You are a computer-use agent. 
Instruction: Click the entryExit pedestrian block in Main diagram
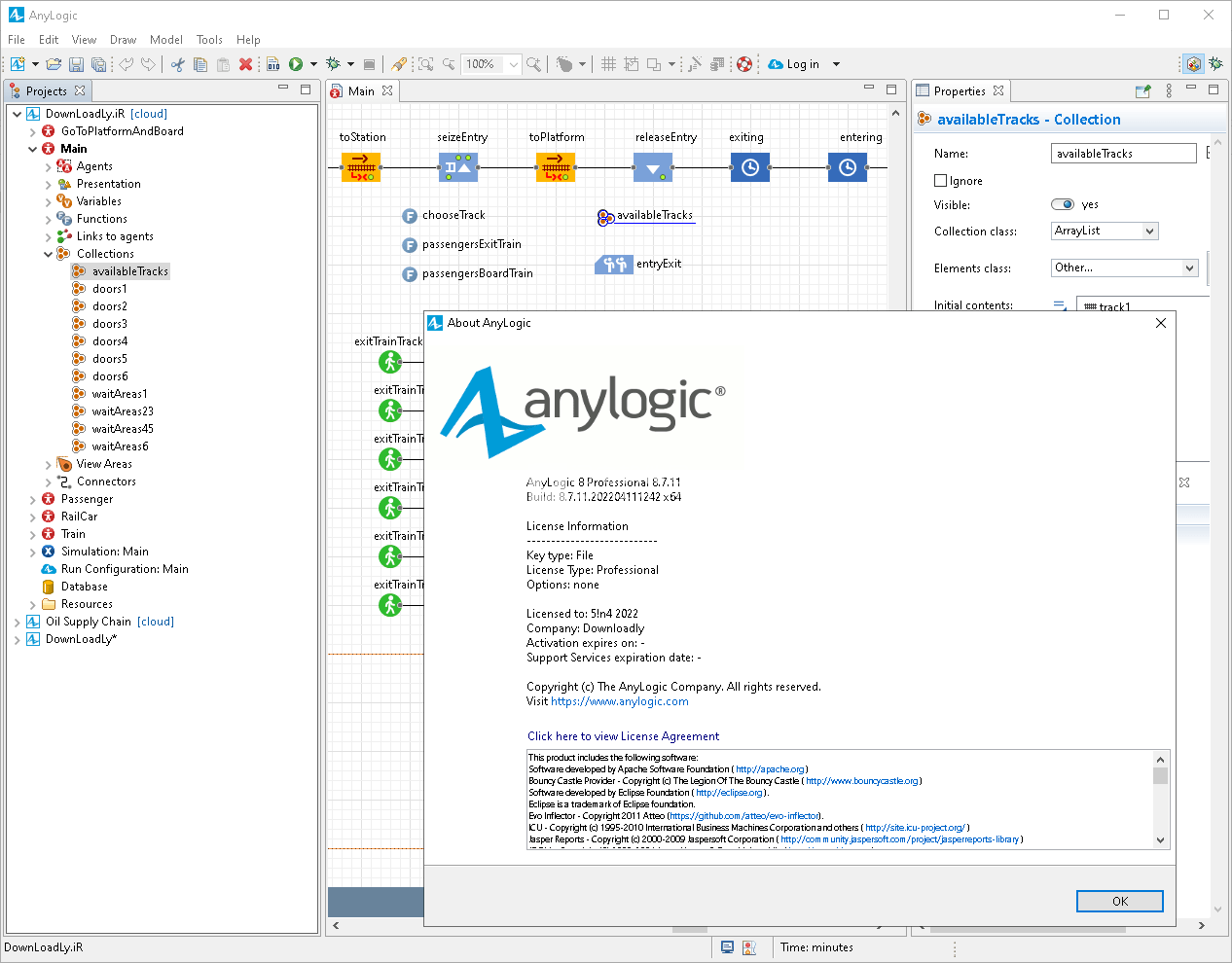[x=614, y=264]
